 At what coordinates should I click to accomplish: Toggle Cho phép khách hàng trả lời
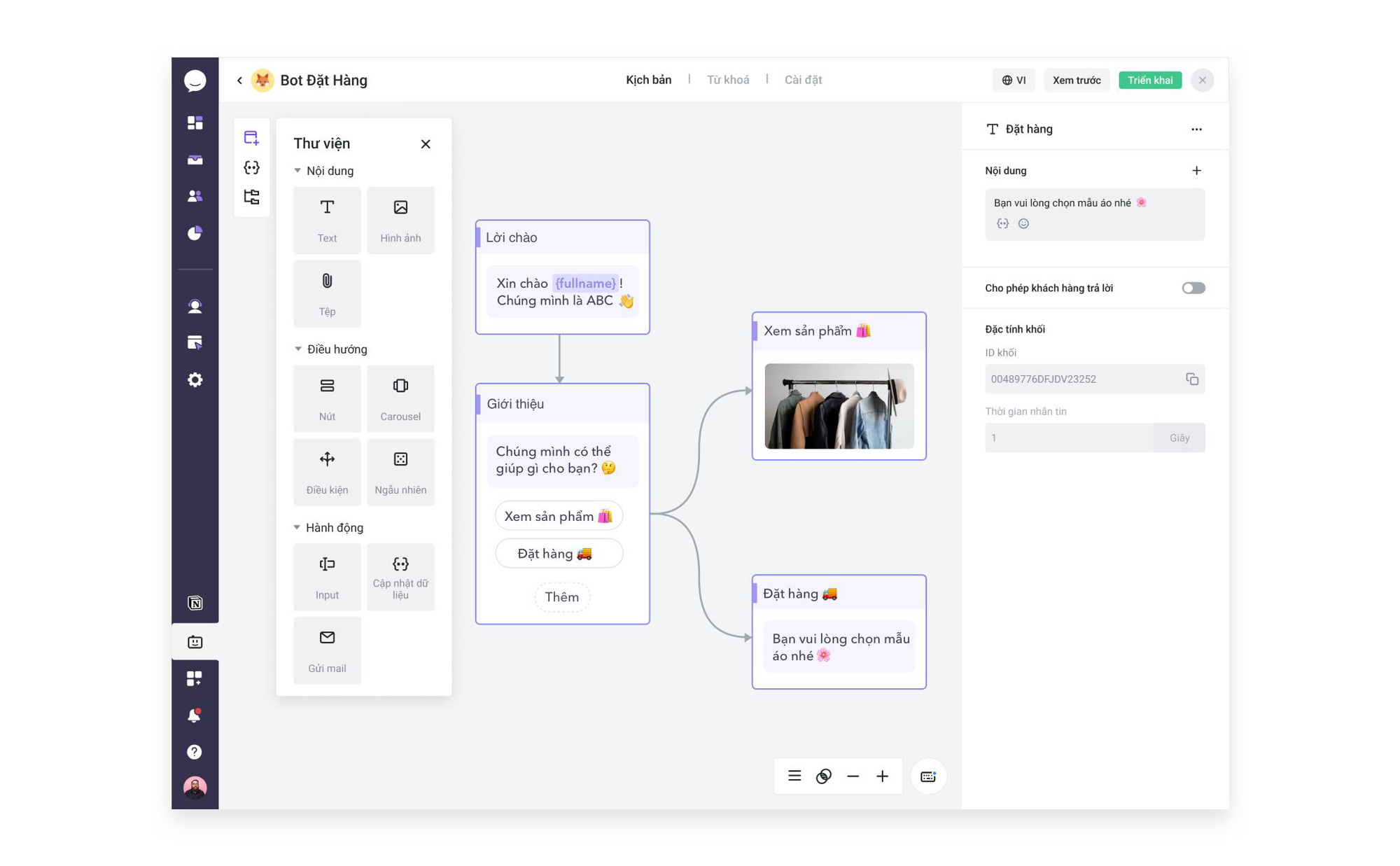pos(1193,288)
